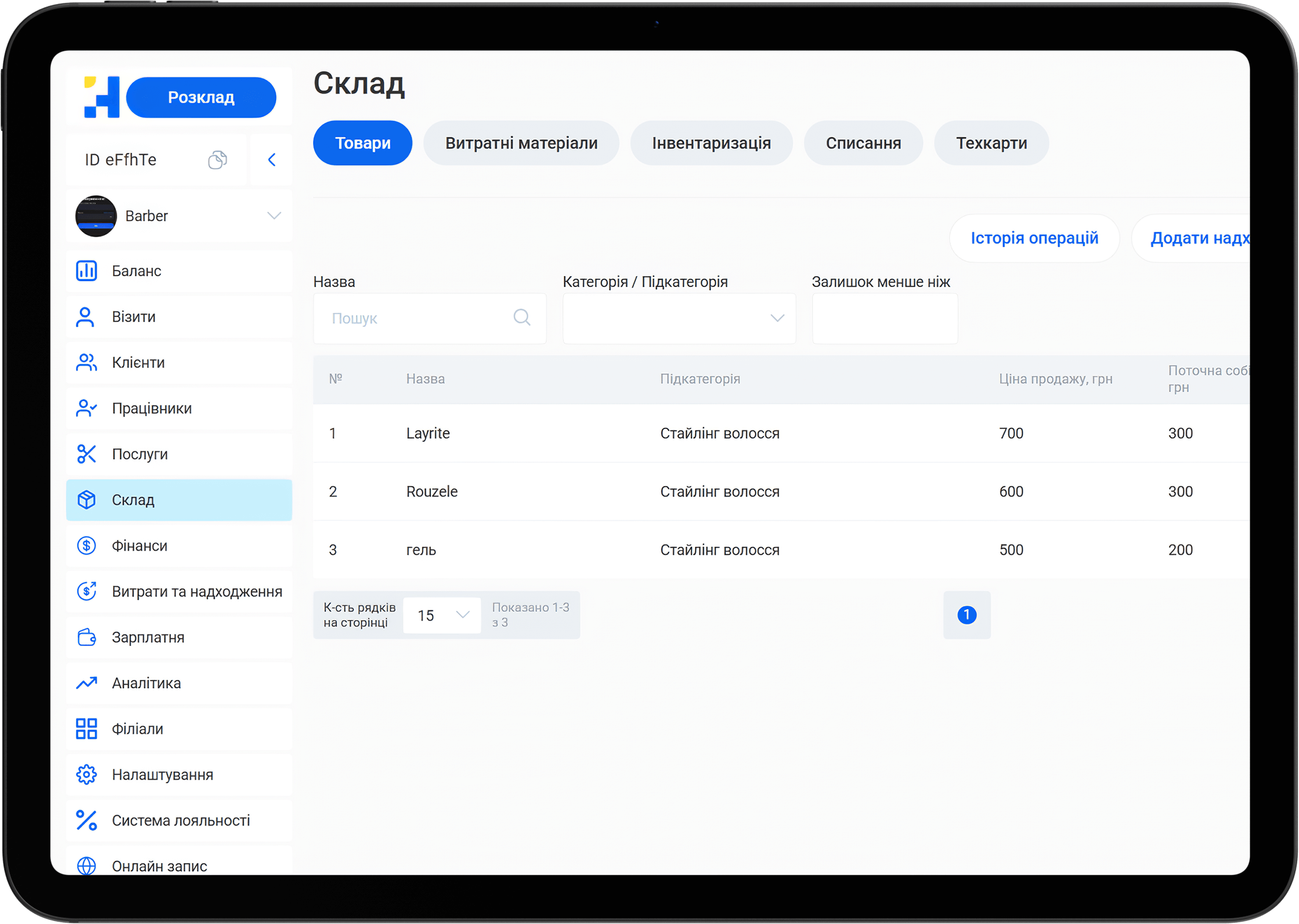1299x924 pixels.
Task: Click the Послуги scissors icon
Action: pos(86,454)
